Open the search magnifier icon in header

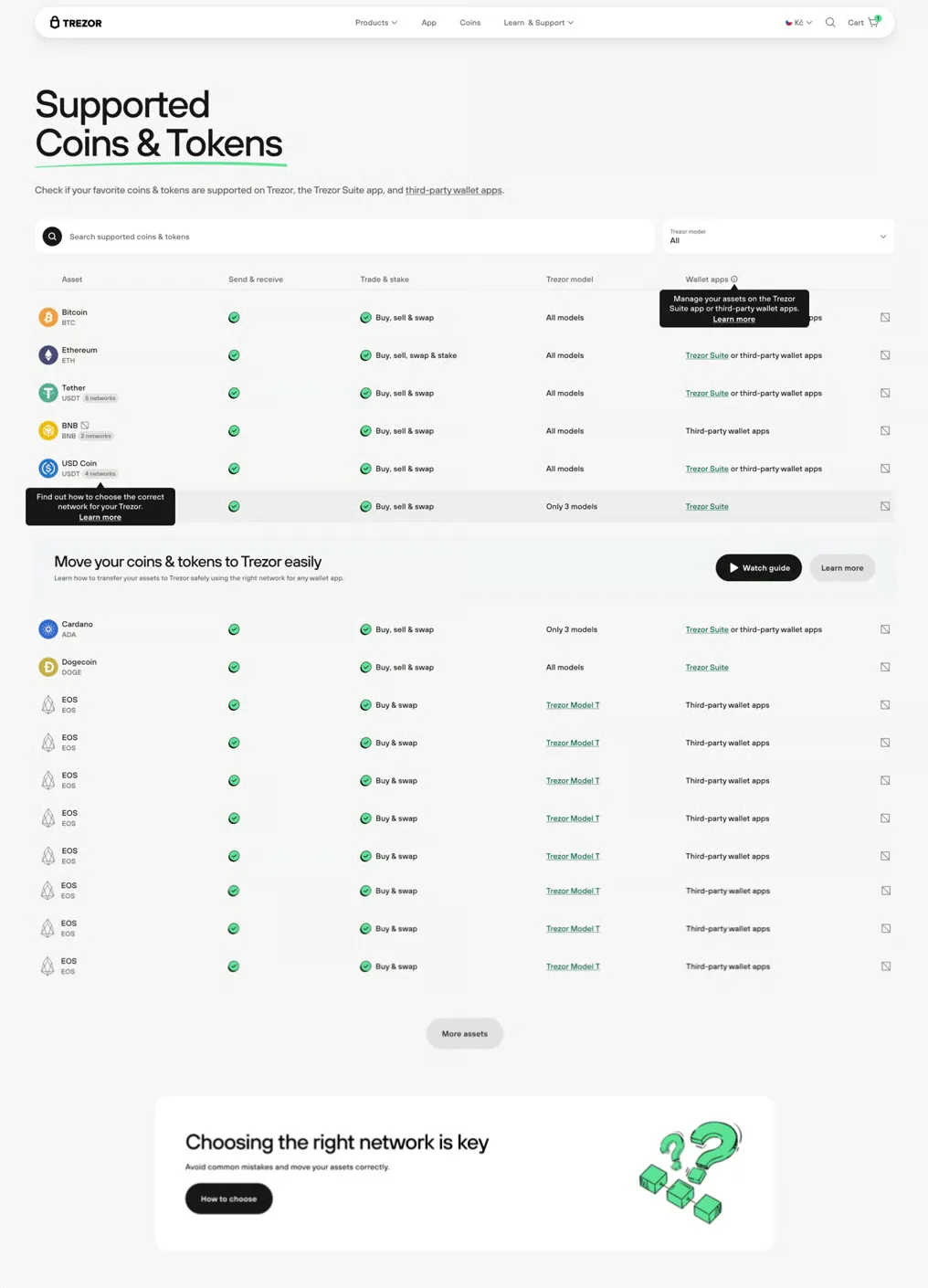tap(830, 23)
